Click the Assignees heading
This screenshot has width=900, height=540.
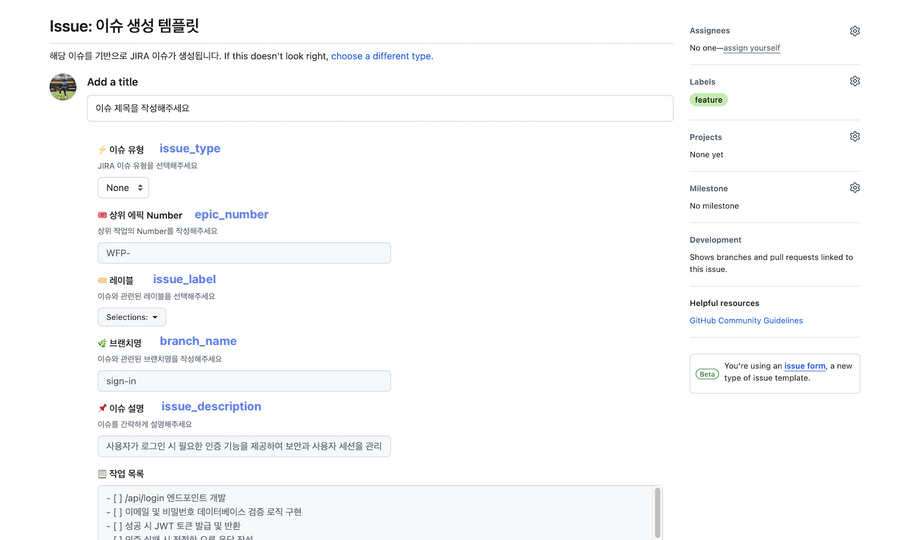[x=709, y=31]
